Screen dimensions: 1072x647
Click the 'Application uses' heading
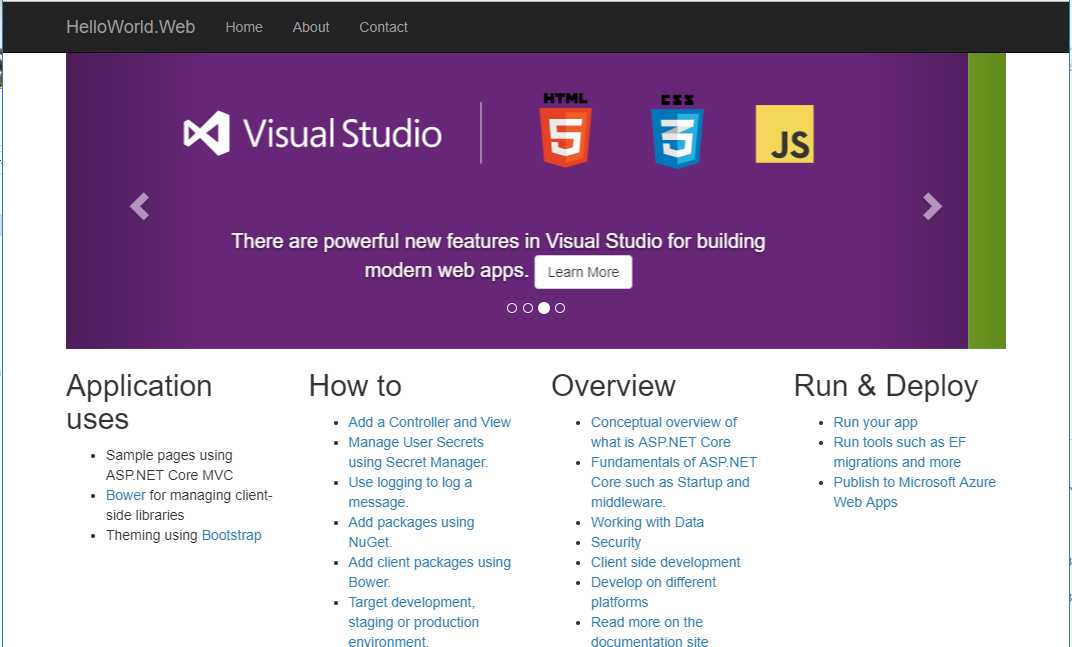pyautogui.click(x=139, y=402)
